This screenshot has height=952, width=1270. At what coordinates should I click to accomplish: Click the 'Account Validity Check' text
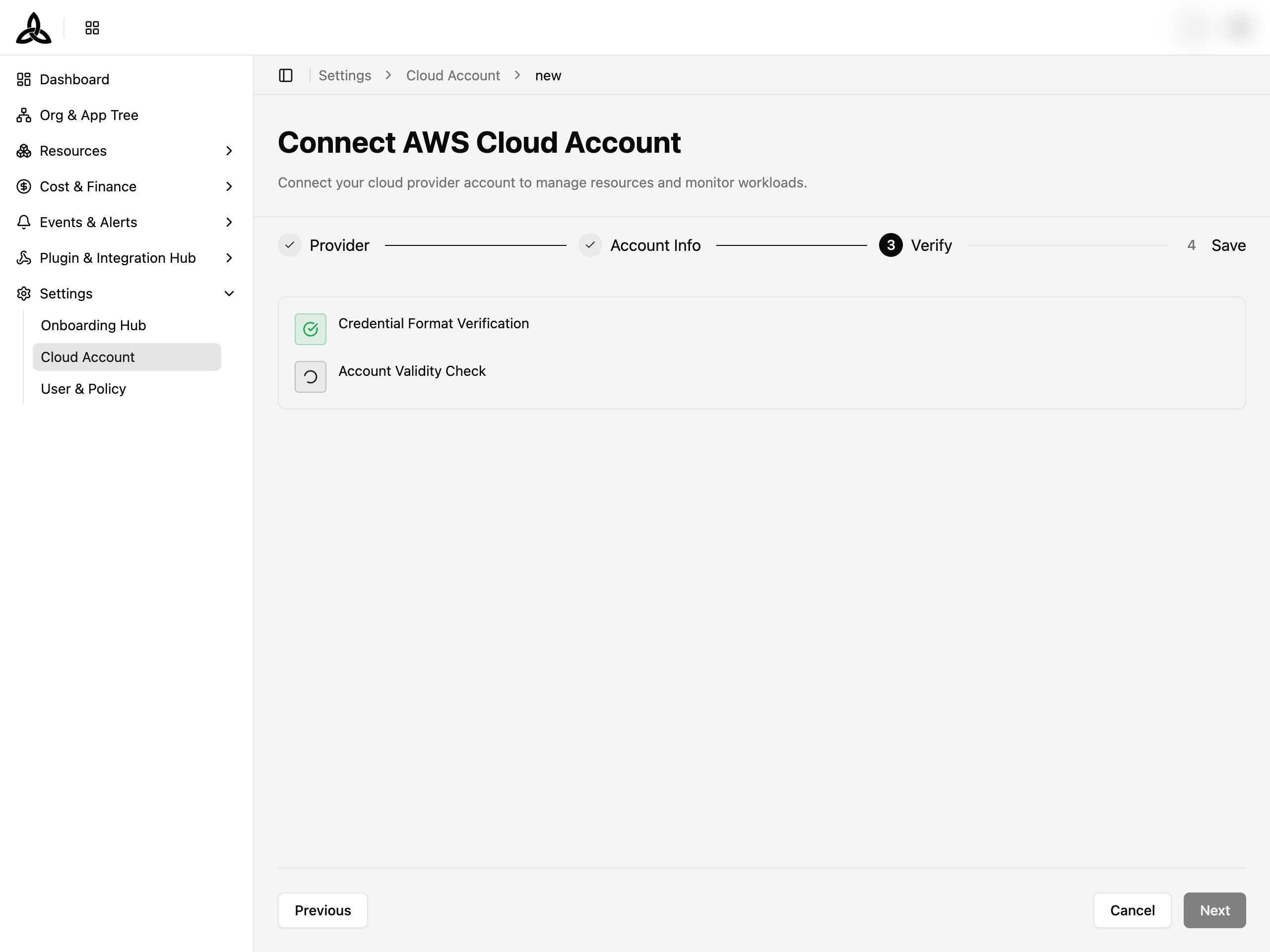click(x=412, y=371)
